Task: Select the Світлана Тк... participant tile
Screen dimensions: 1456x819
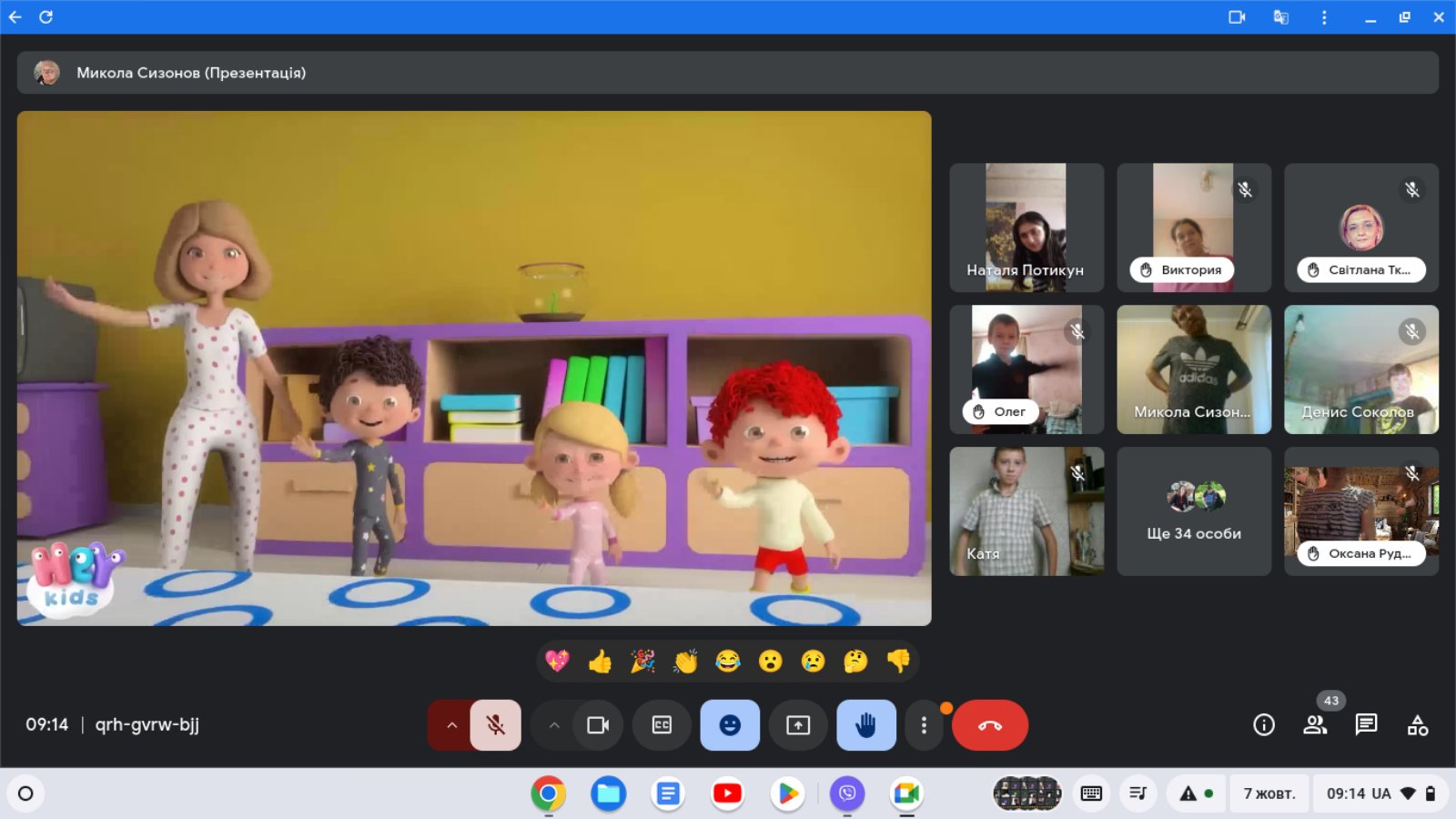Action: click(1361, 227)
